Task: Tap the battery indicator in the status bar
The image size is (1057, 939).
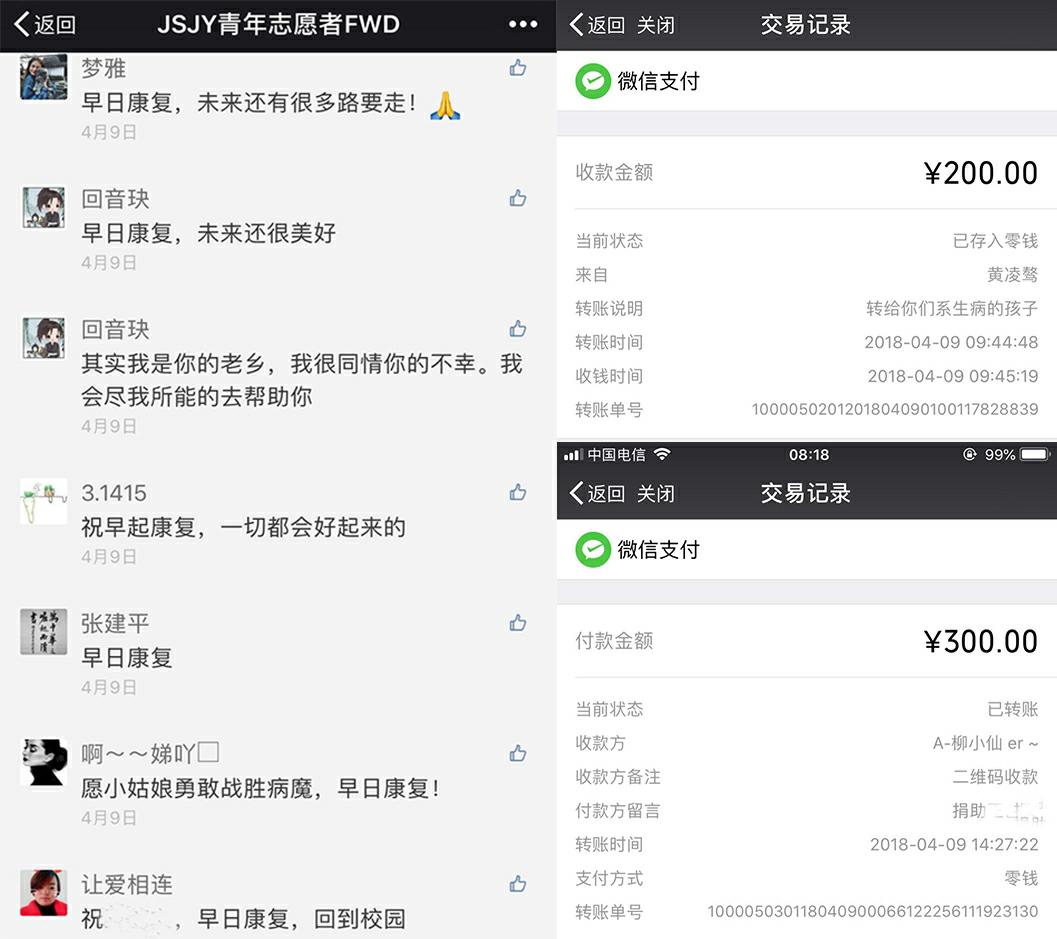Action: (x=1034, y=455)
